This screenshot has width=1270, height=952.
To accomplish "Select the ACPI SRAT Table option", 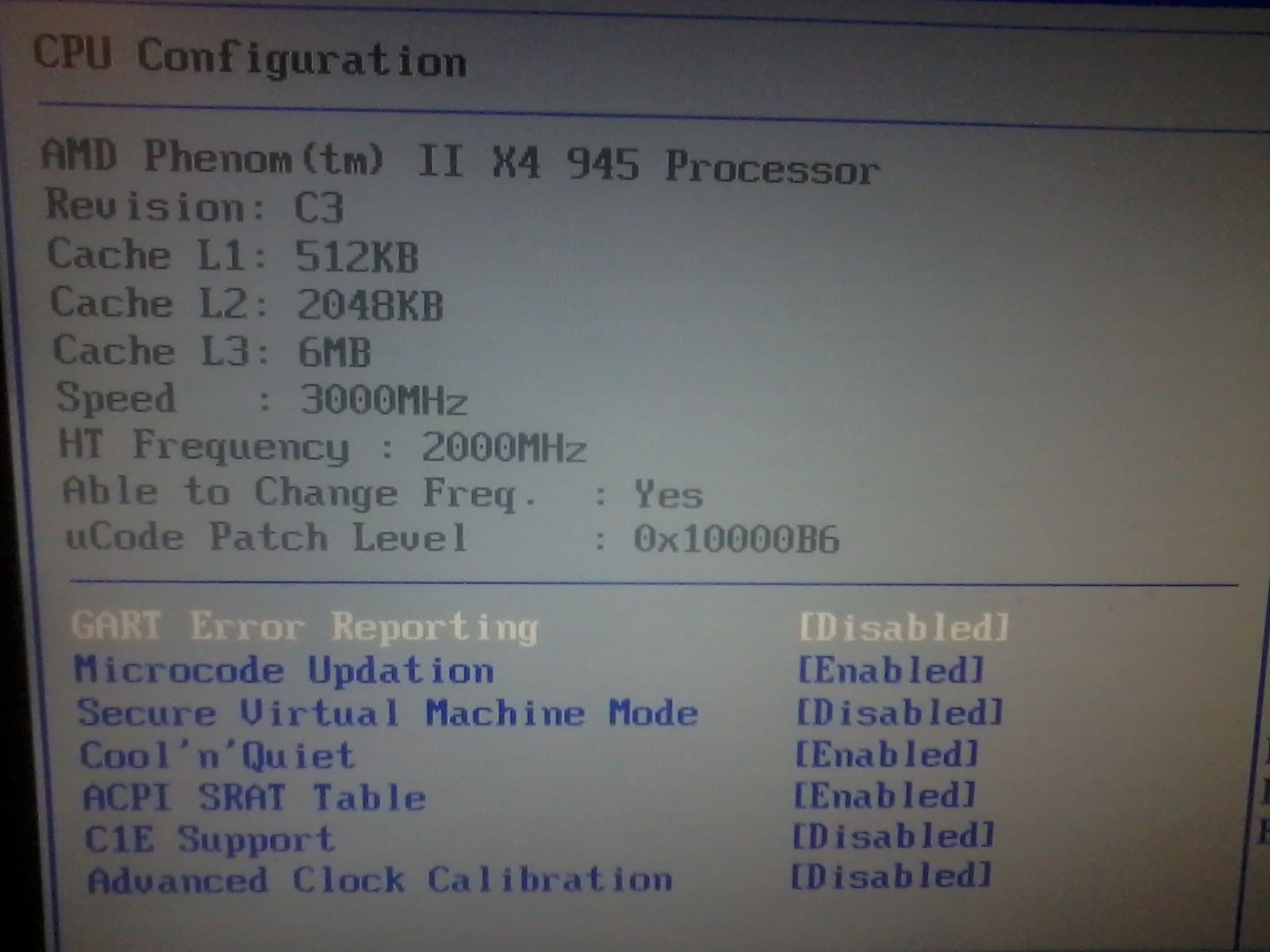I will (254, 797).
